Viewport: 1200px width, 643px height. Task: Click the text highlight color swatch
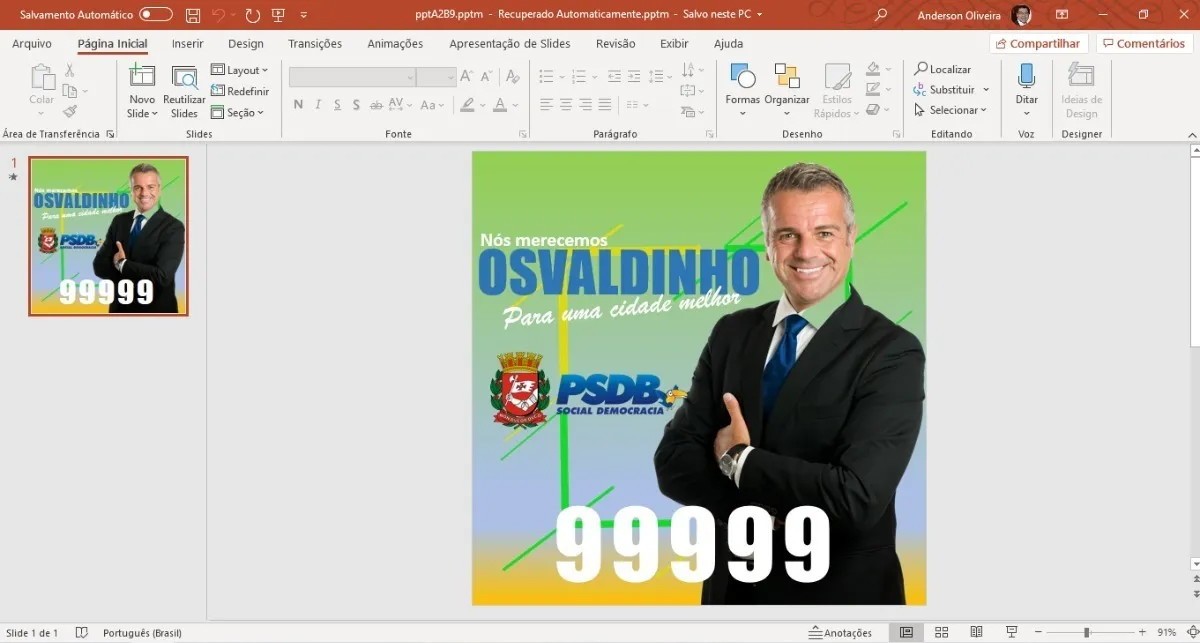(x=467, y=105)
